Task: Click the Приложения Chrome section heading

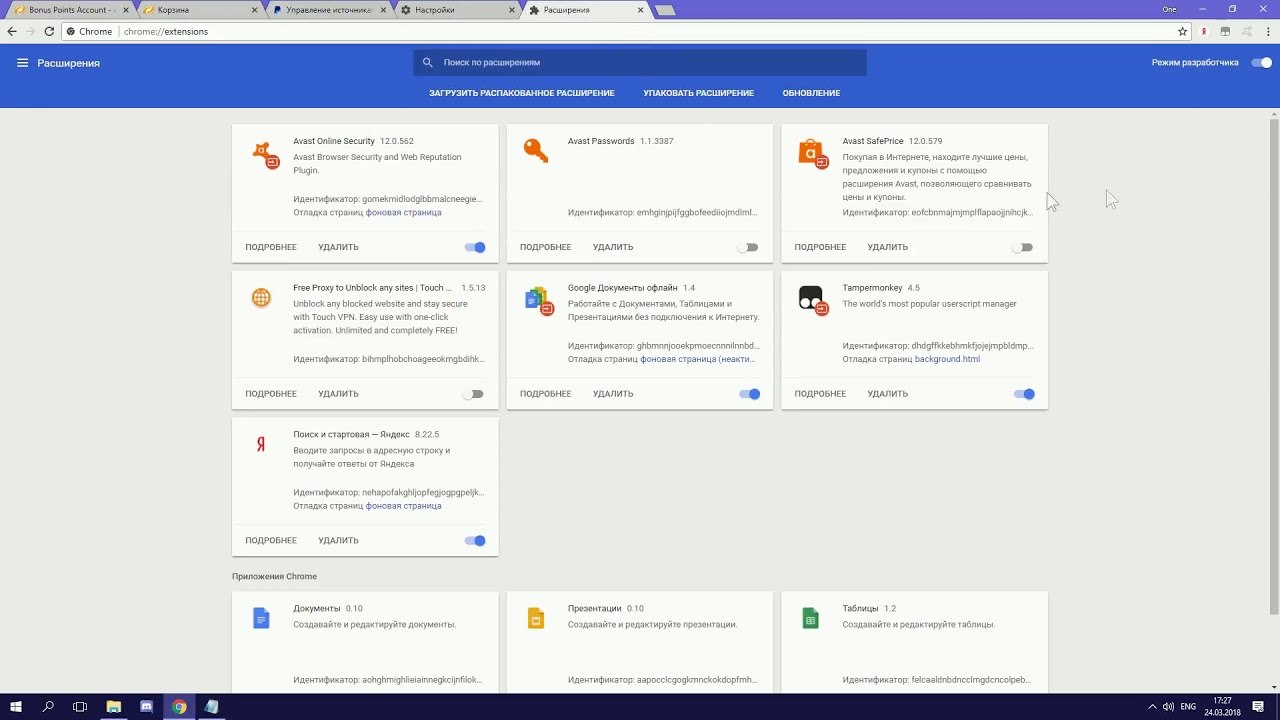Action: [x=274, y=577]
